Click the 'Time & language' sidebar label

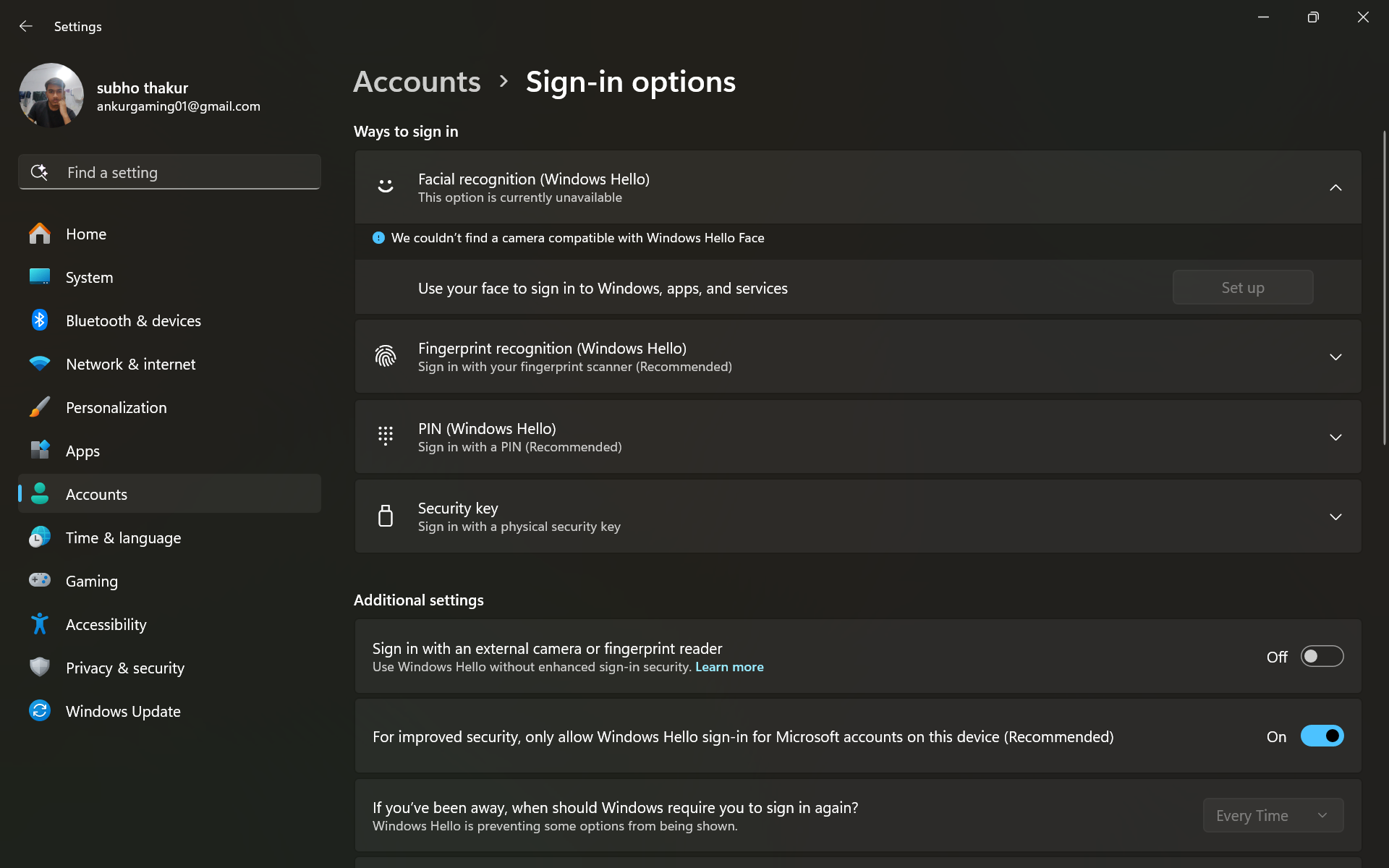click(x=124, y=537)
